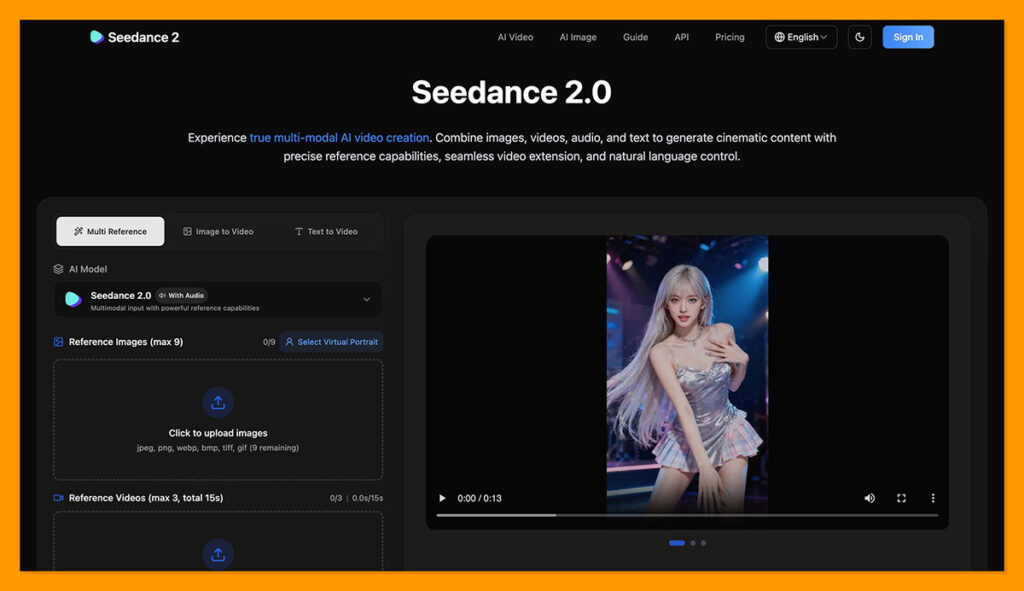Click the Seedance 2.0 model logo icon
This screenshot has width=1024, height=591.
point(73,299)
